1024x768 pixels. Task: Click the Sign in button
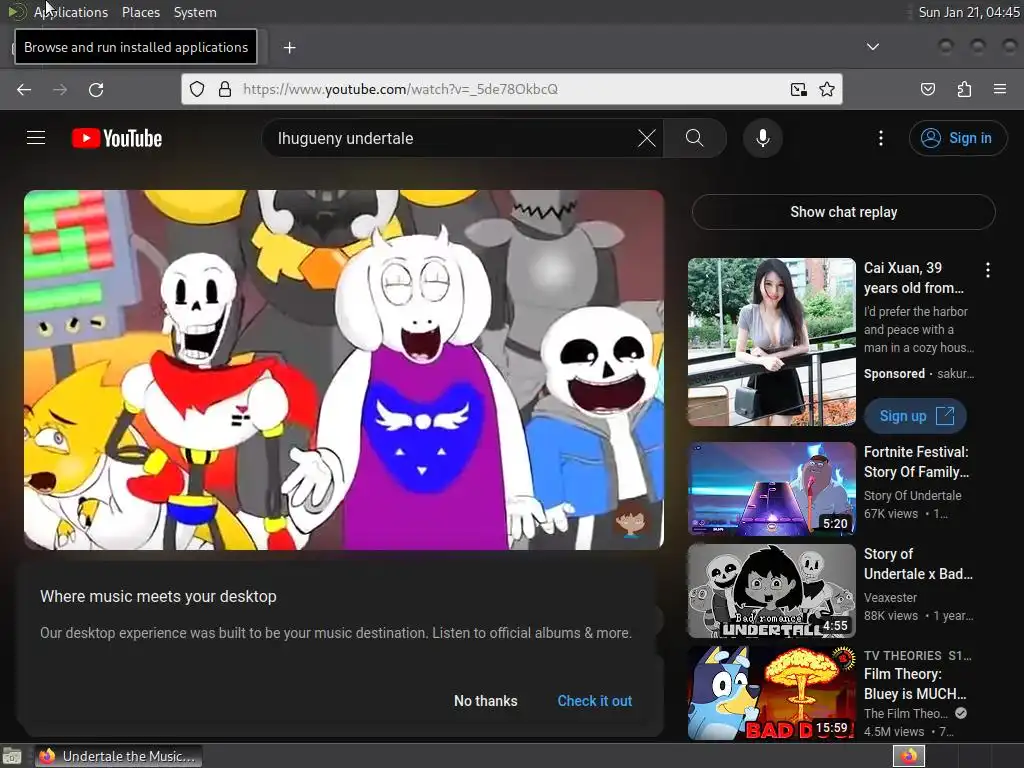(x=958, y=138)
